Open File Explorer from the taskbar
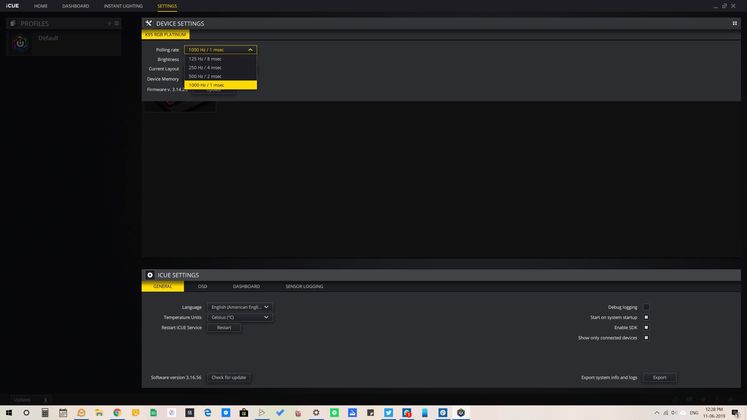This screenshot has width=747, height=420. click(x=99, y=413)
